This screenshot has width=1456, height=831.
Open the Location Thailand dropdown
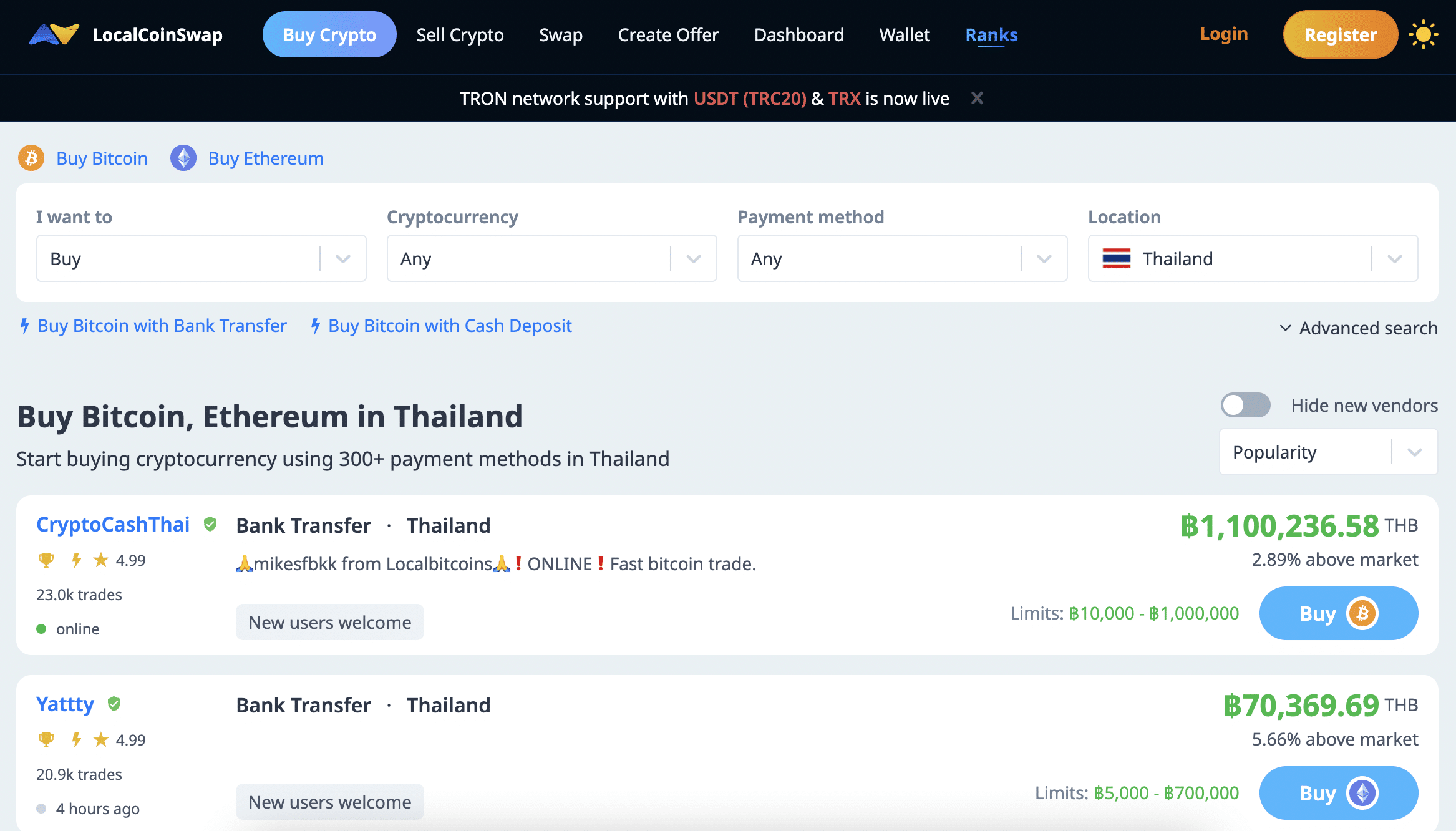[1253, 258]
